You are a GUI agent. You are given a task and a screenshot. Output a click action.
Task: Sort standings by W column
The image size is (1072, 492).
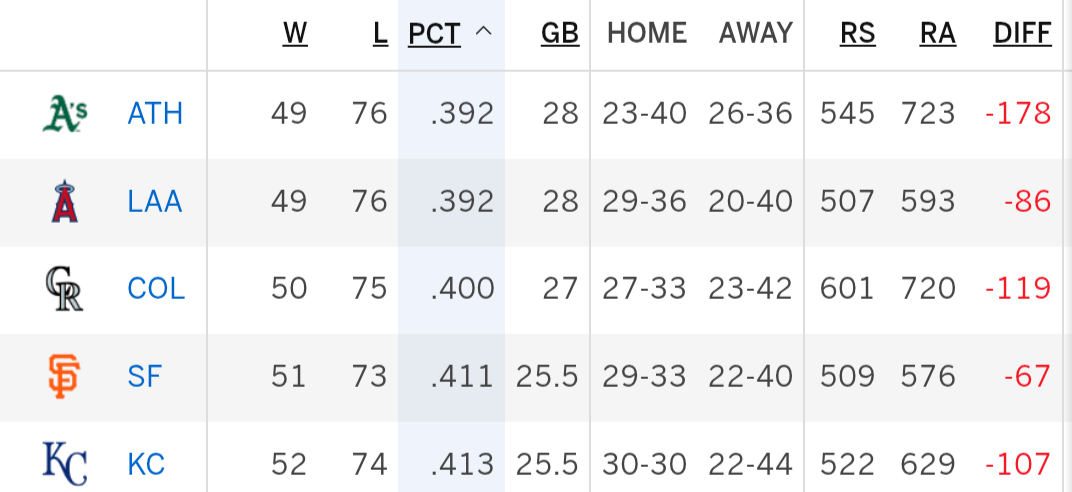295,33
